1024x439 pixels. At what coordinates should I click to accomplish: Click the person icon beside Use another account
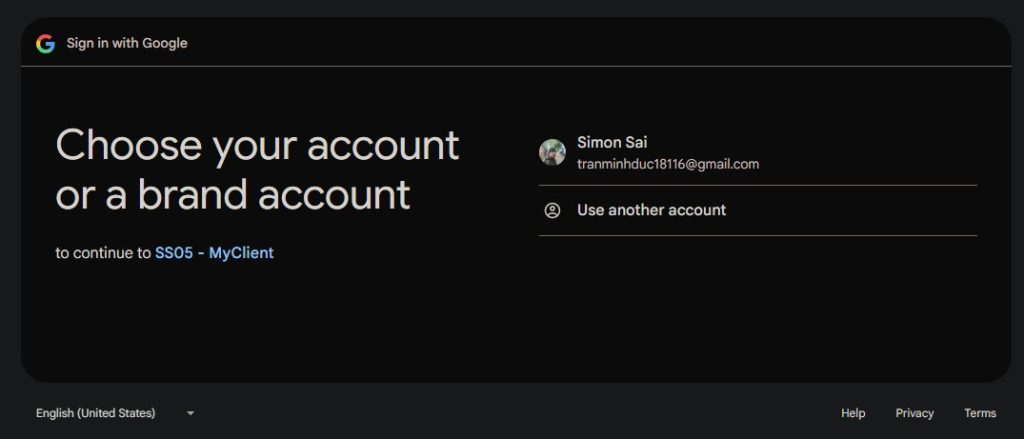click(x=552, y=210)
